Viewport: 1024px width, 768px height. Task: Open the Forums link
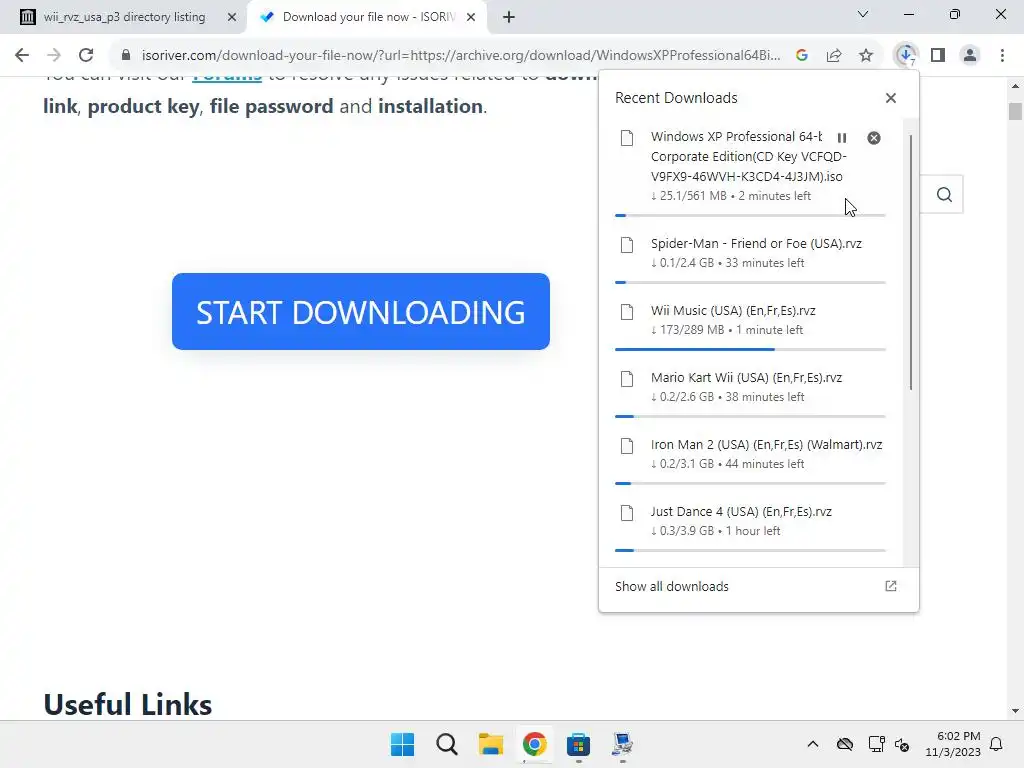tap(227, 78)
